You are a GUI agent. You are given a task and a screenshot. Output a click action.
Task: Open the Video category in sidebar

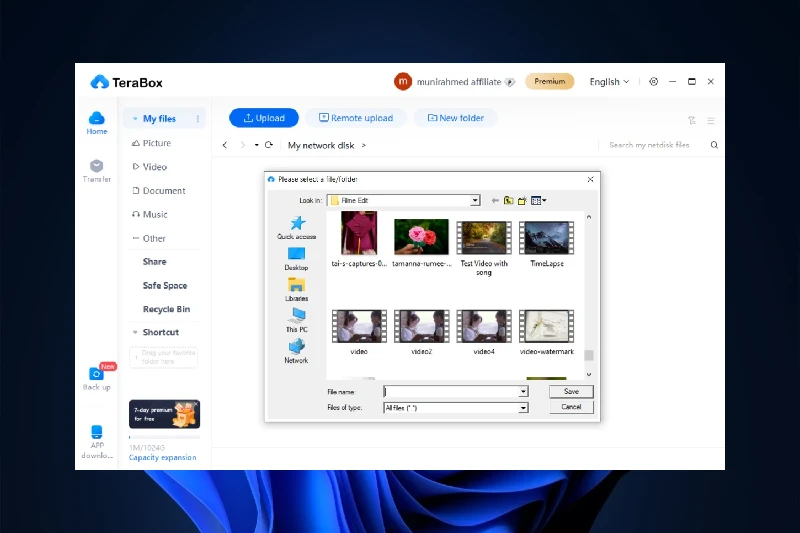pos(154,167)
